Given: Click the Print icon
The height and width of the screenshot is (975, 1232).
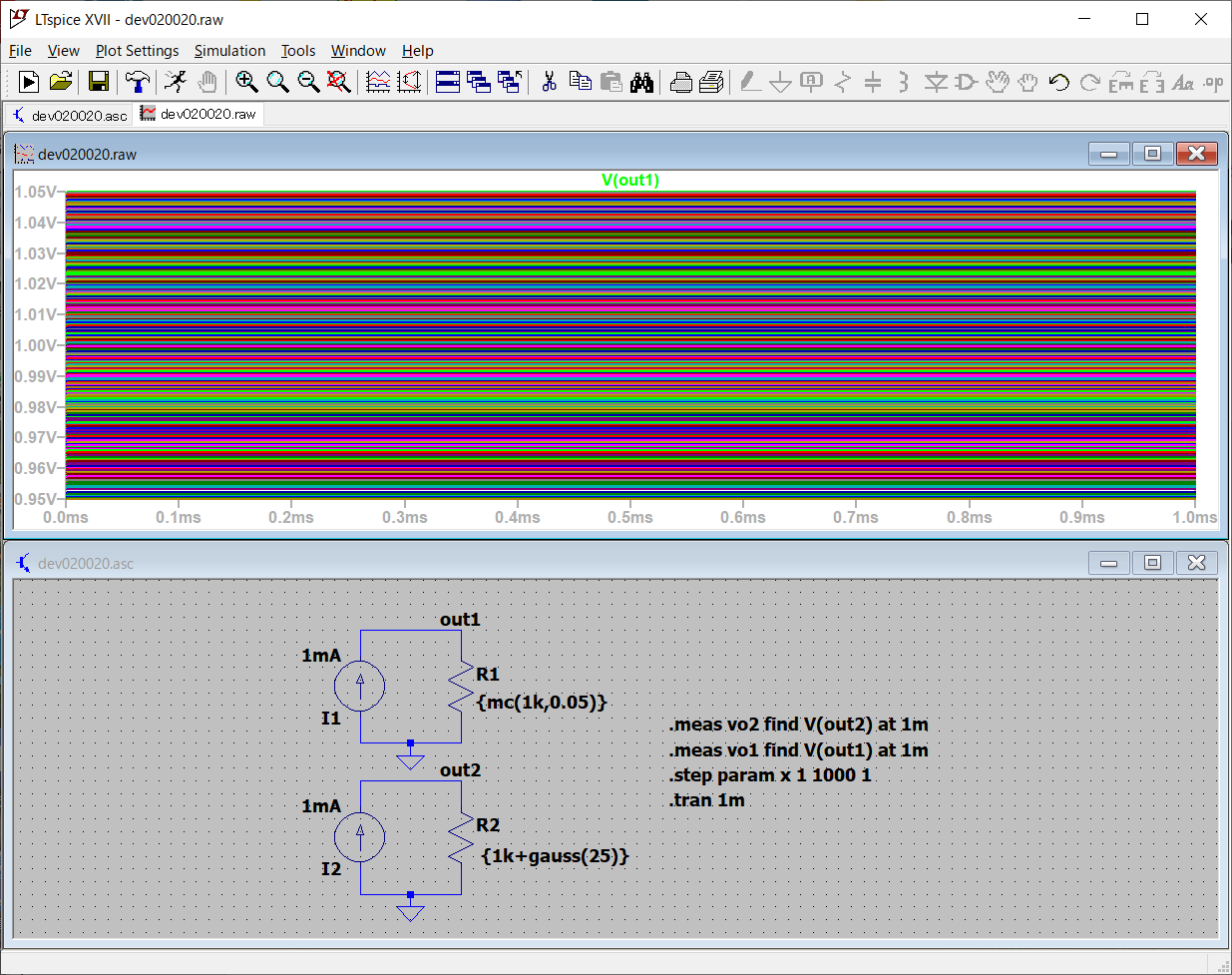Looking at the screenshot, I should coord(681,82).
